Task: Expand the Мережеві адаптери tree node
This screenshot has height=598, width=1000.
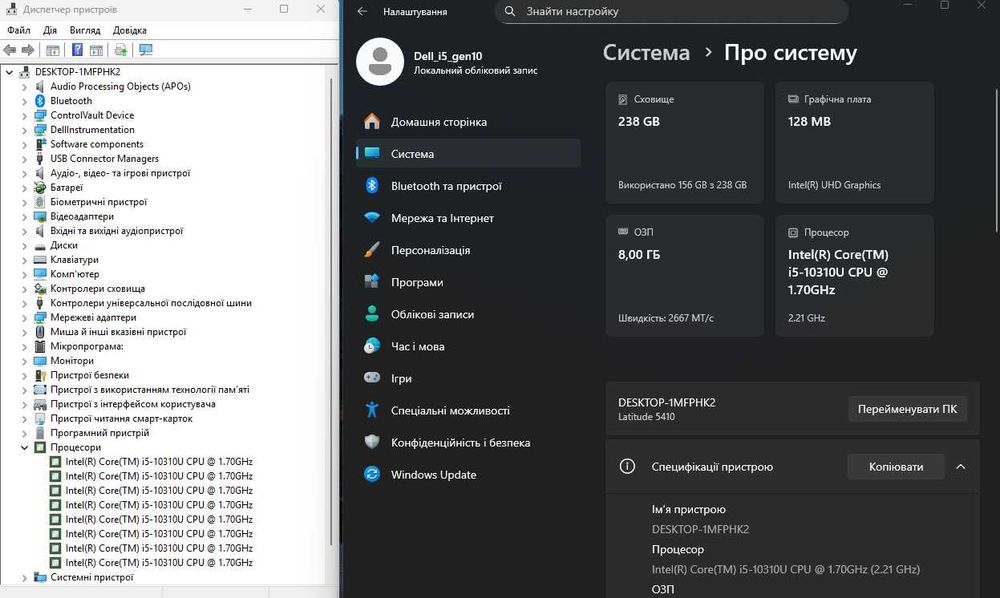Action: tap(24, 317)
